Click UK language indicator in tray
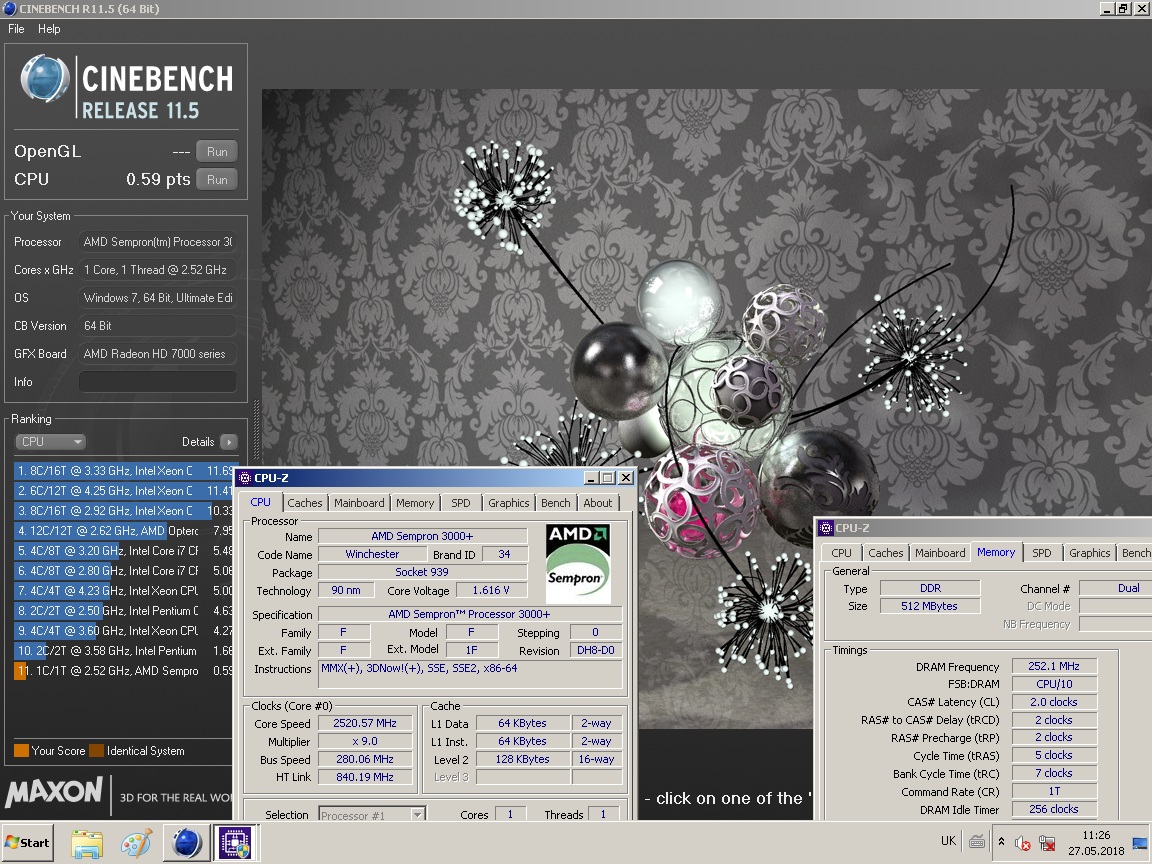The width and height of the screenshot is (1152, 864). pyautogui.click(x=948, y=841)
